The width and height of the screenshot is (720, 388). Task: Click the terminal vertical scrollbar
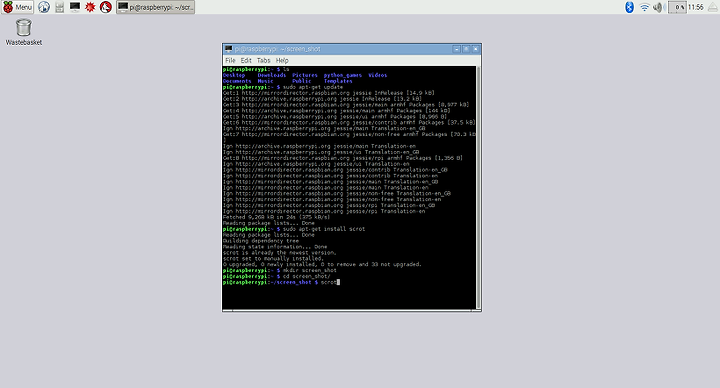pyautogui.click(x=478, y=188)
